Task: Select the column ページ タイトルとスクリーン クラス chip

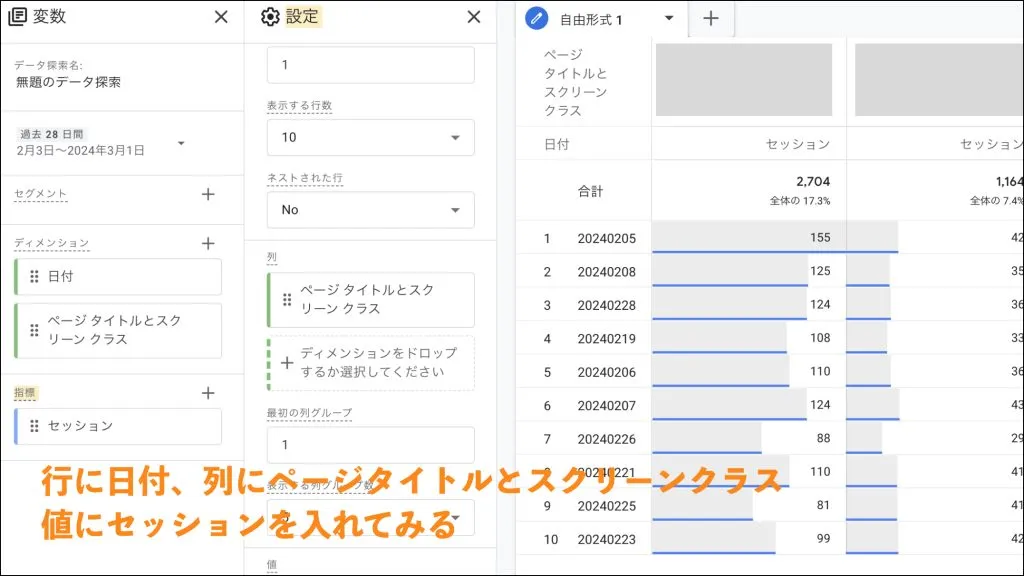Action: click(370, 300)
